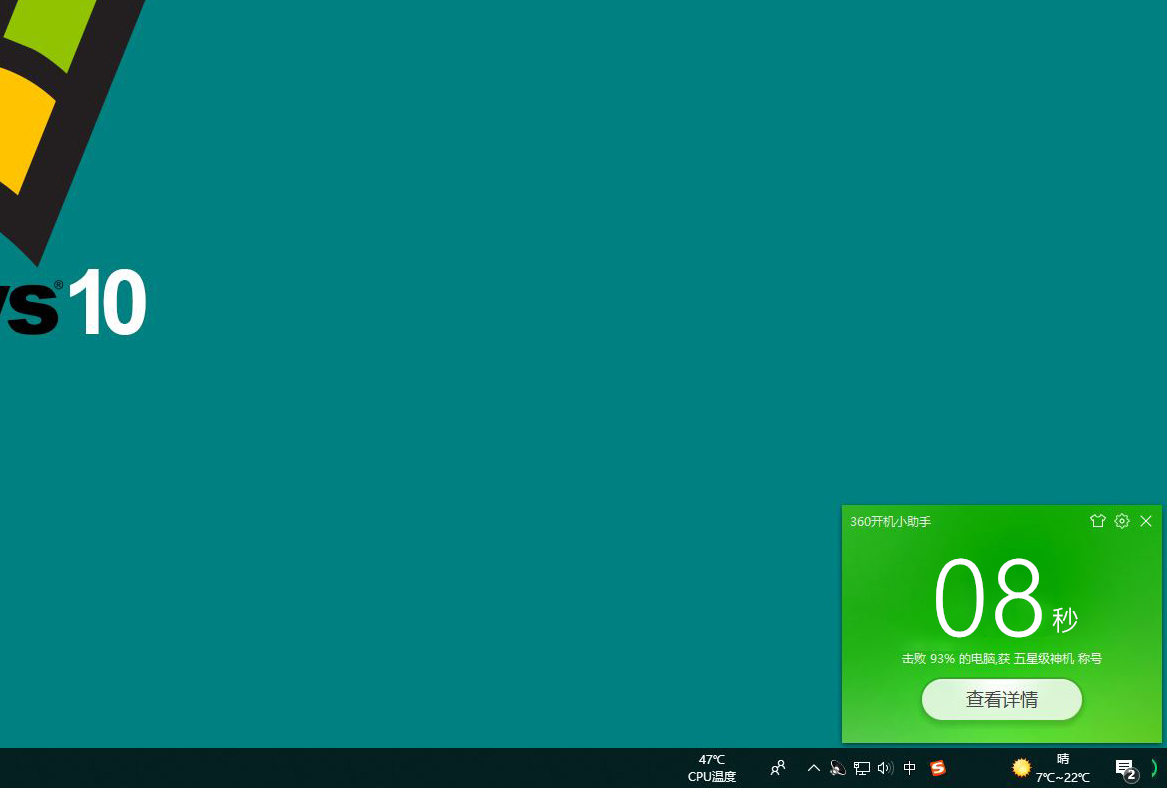
Task: Toggle the 中 input language indicator
Action: [909, 768]
